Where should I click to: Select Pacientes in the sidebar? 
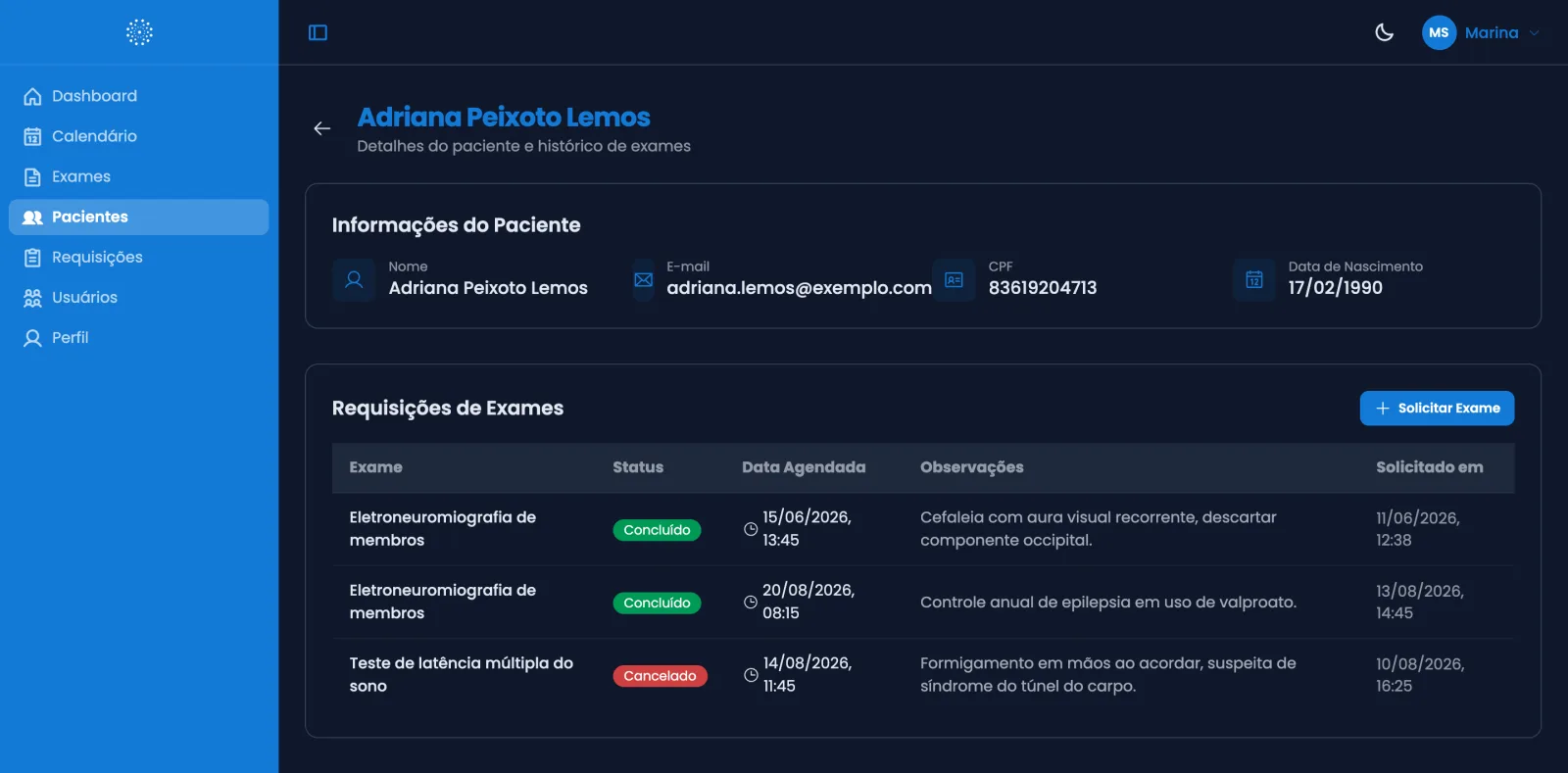coord(139,217)
